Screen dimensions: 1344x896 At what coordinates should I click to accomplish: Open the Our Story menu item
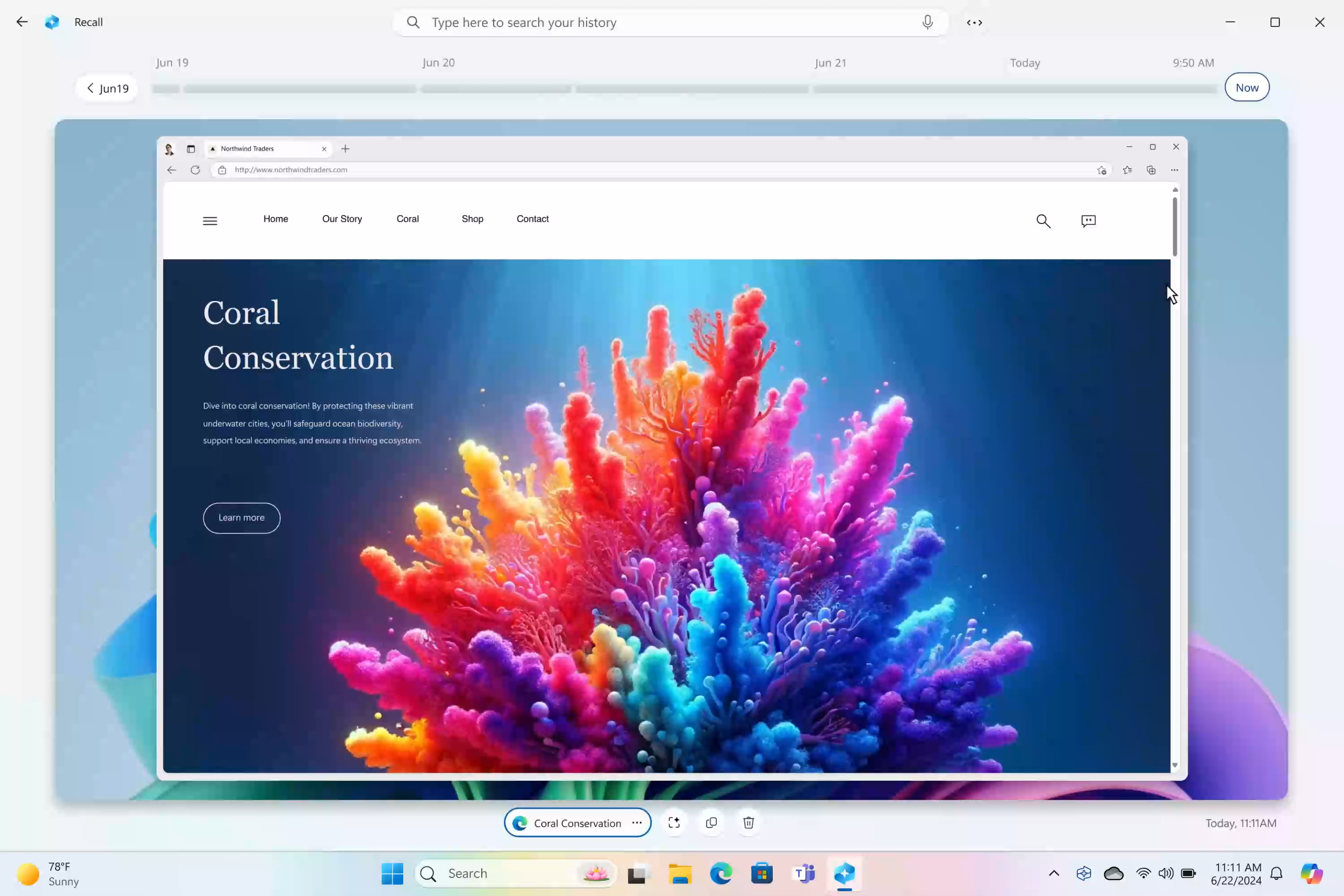click(342, 219)
